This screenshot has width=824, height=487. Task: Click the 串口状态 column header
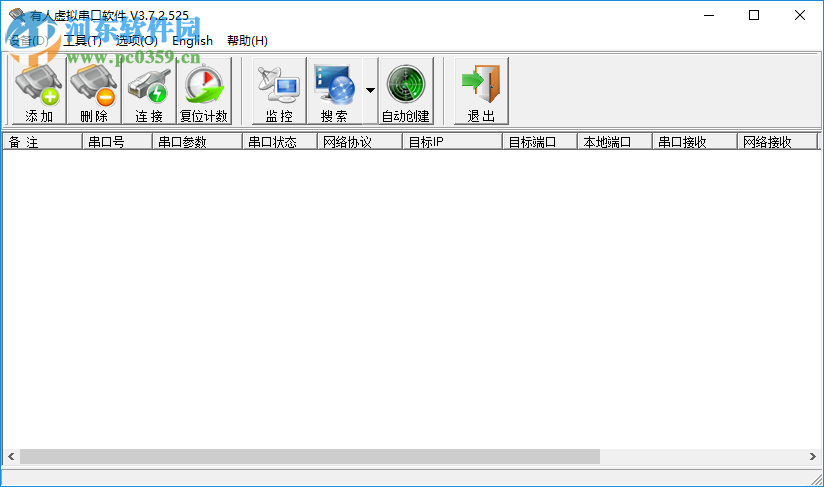[x=280, y=142]
